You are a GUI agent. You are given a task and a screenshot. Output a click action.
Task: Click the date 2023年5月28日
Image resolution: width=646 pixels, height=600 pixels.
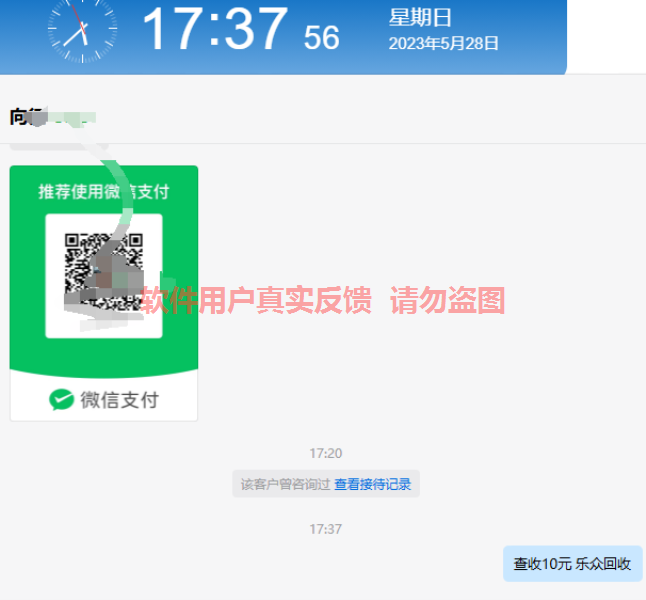click(x=443, y=43)
